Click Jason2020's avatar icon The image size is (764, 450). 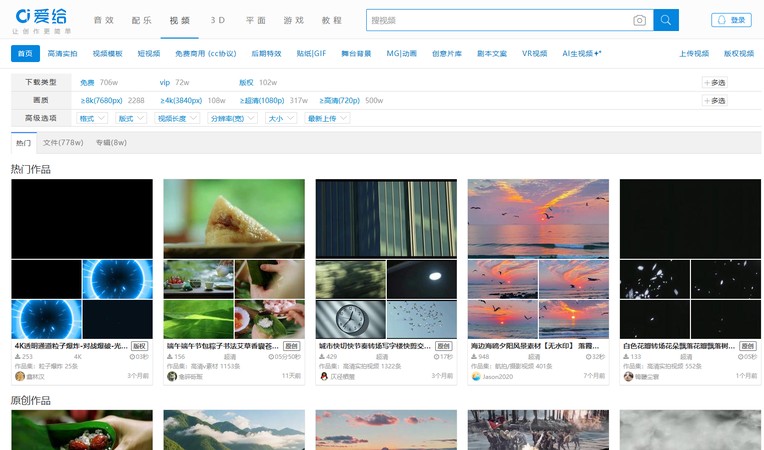tap(476, 376)
